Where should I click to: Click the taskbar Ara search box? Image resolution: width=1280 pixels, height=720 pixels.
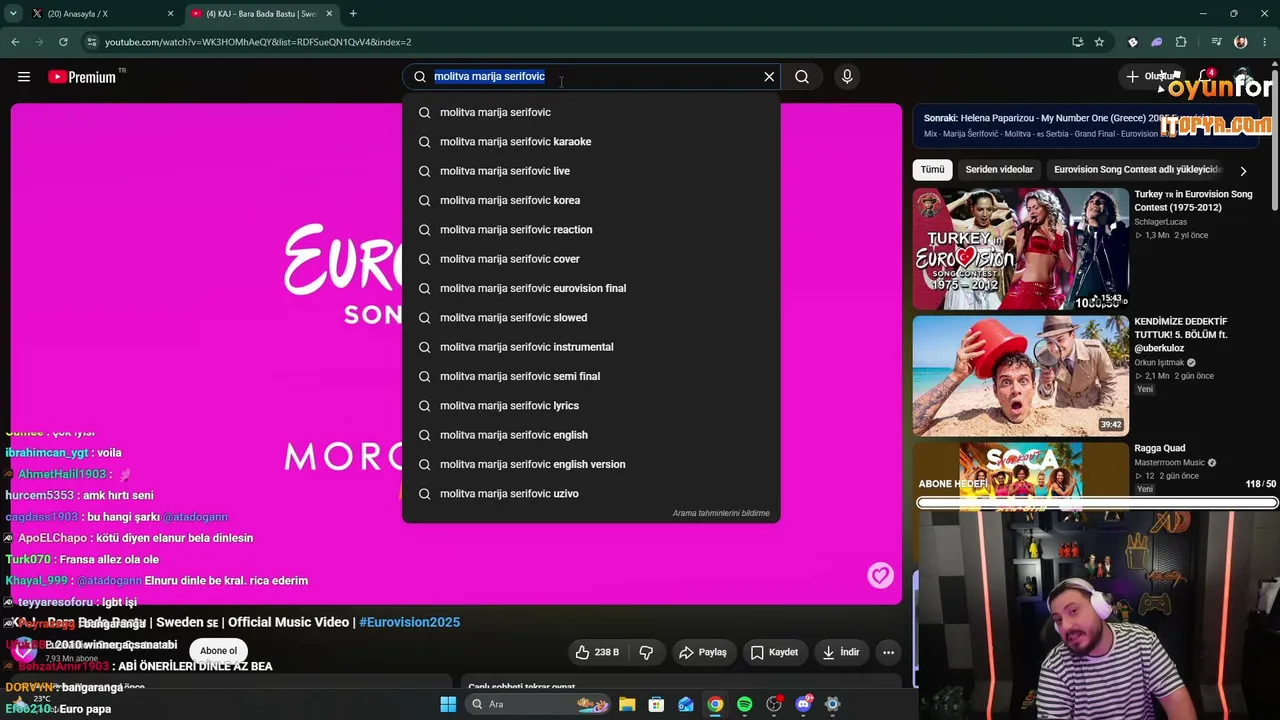(x=540, y=704)
